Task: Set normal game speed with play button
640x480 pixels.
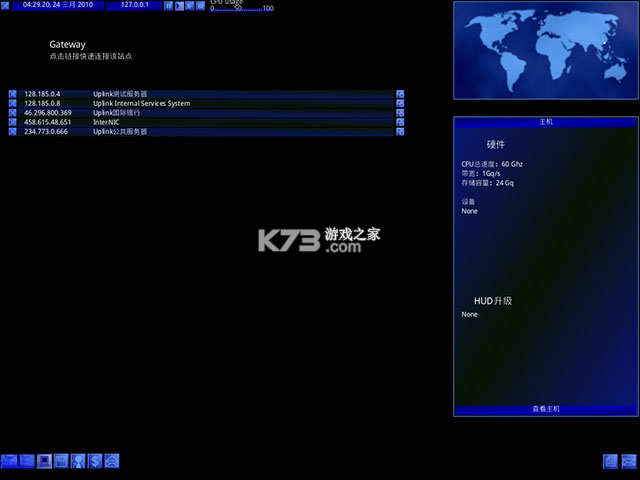Action: [179, 6]
